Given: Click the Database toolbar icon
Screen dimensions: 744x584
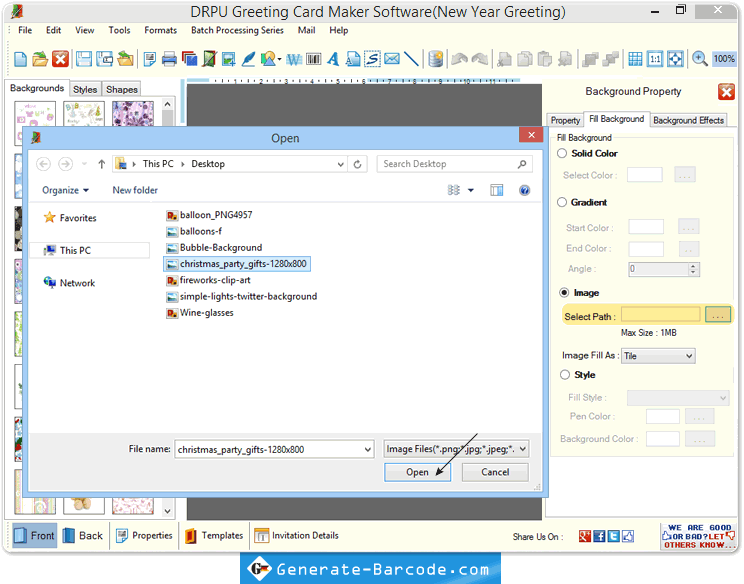Looking at the screenshot, I should click(436, 59).
